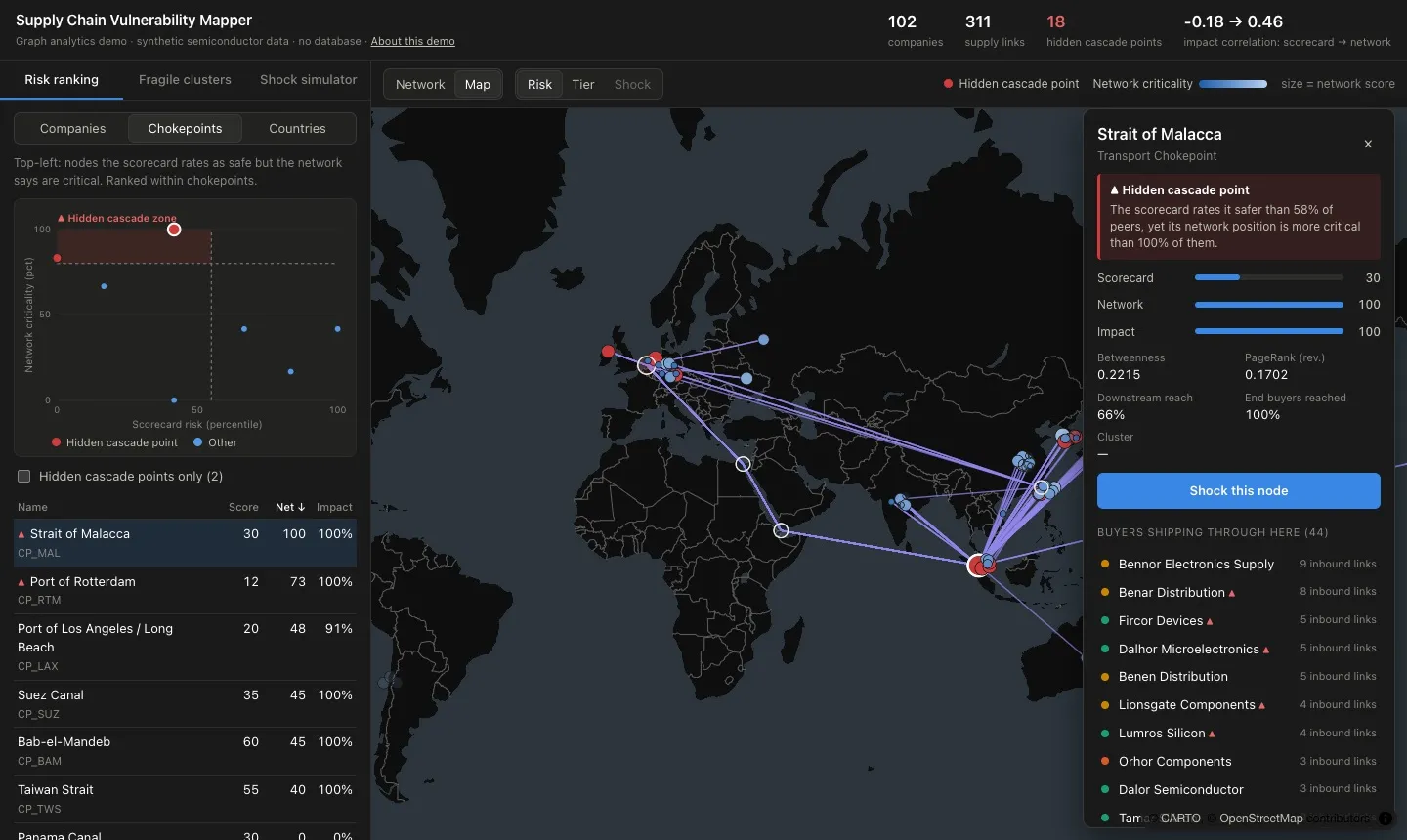Open the Shock simulator tab

point(309,80)
